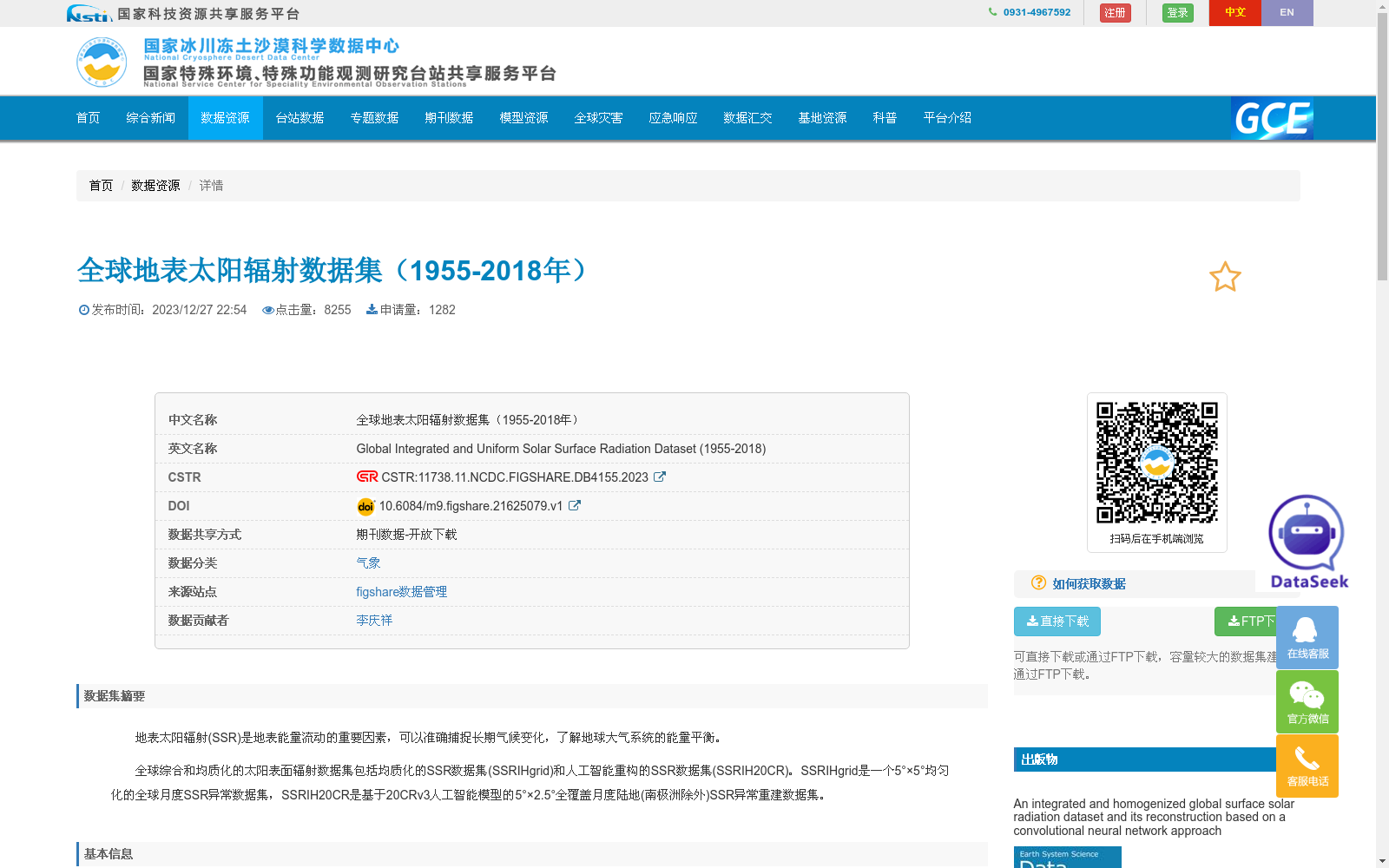Click the 申请量 download count icon
The height and width of the screenshot is (868, 1389).
[x=372, y=309]
